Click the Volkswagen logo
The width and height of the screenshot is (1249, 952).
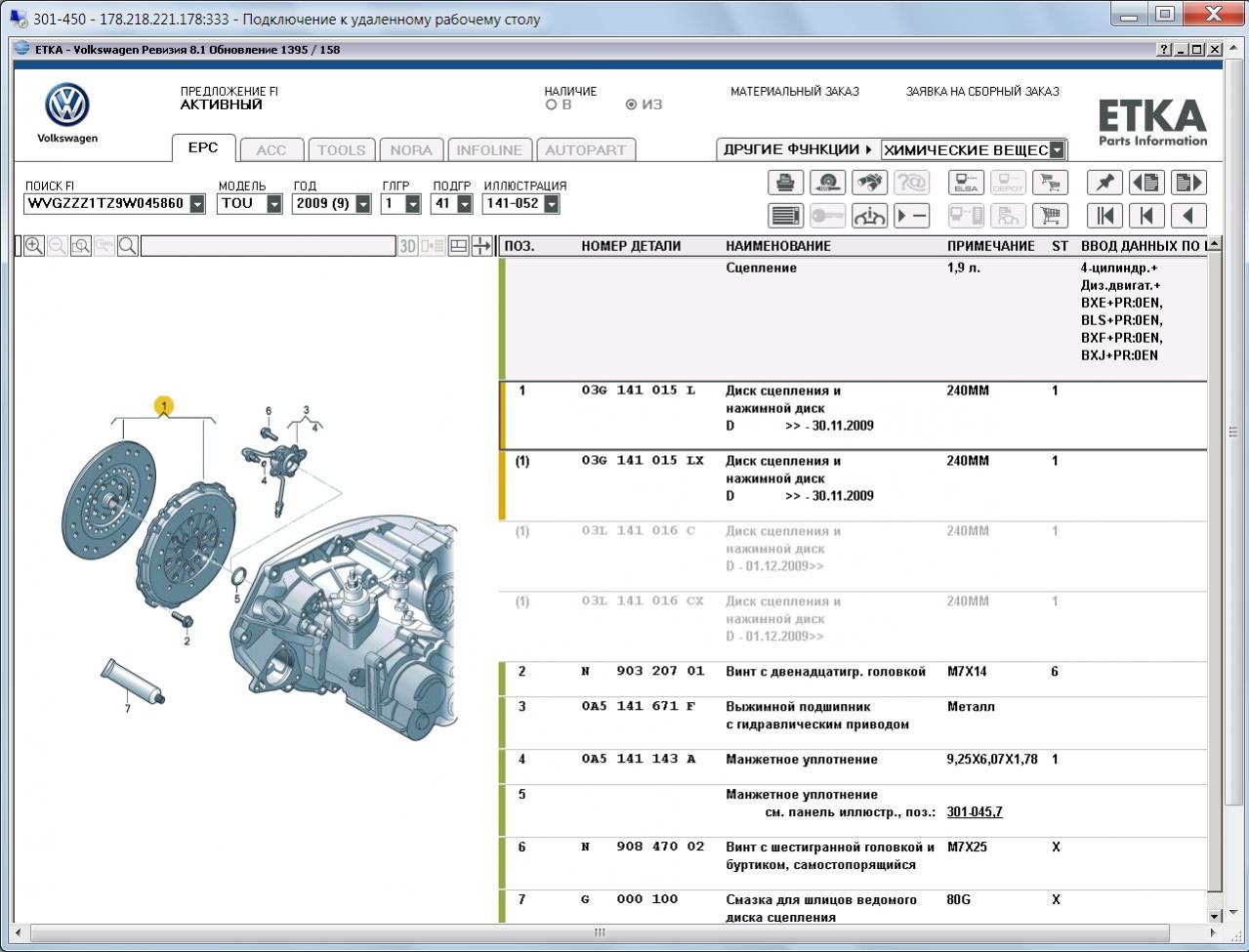(67, 105)
